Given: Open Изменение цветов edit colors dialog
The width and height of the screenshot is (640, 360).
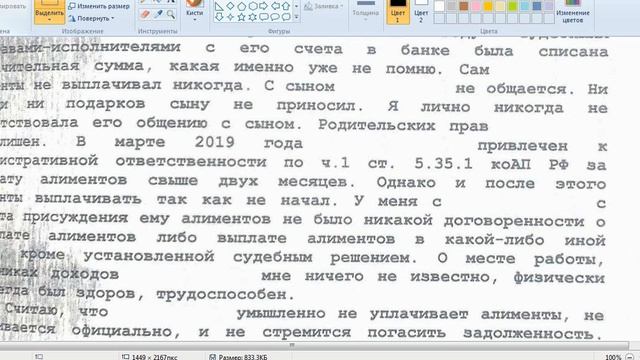Looking at the screenshot, I should (572, 11).
